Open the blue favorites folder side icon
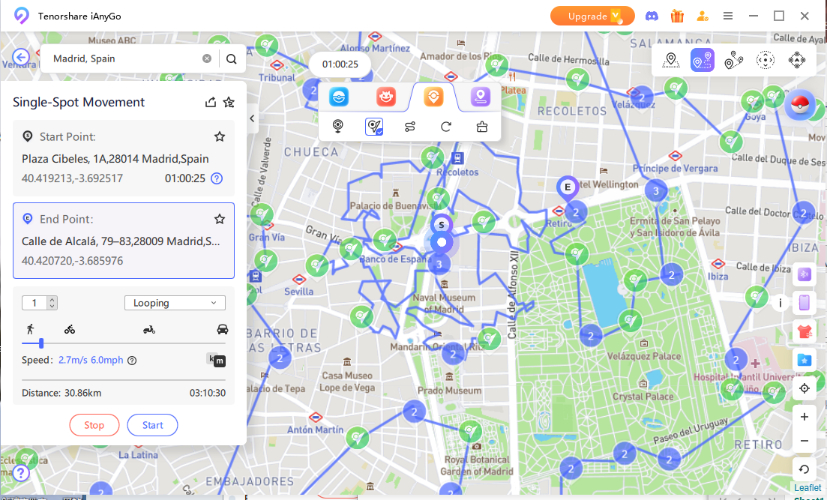Viewport: 827px width, 500px height. click(804, 360)
